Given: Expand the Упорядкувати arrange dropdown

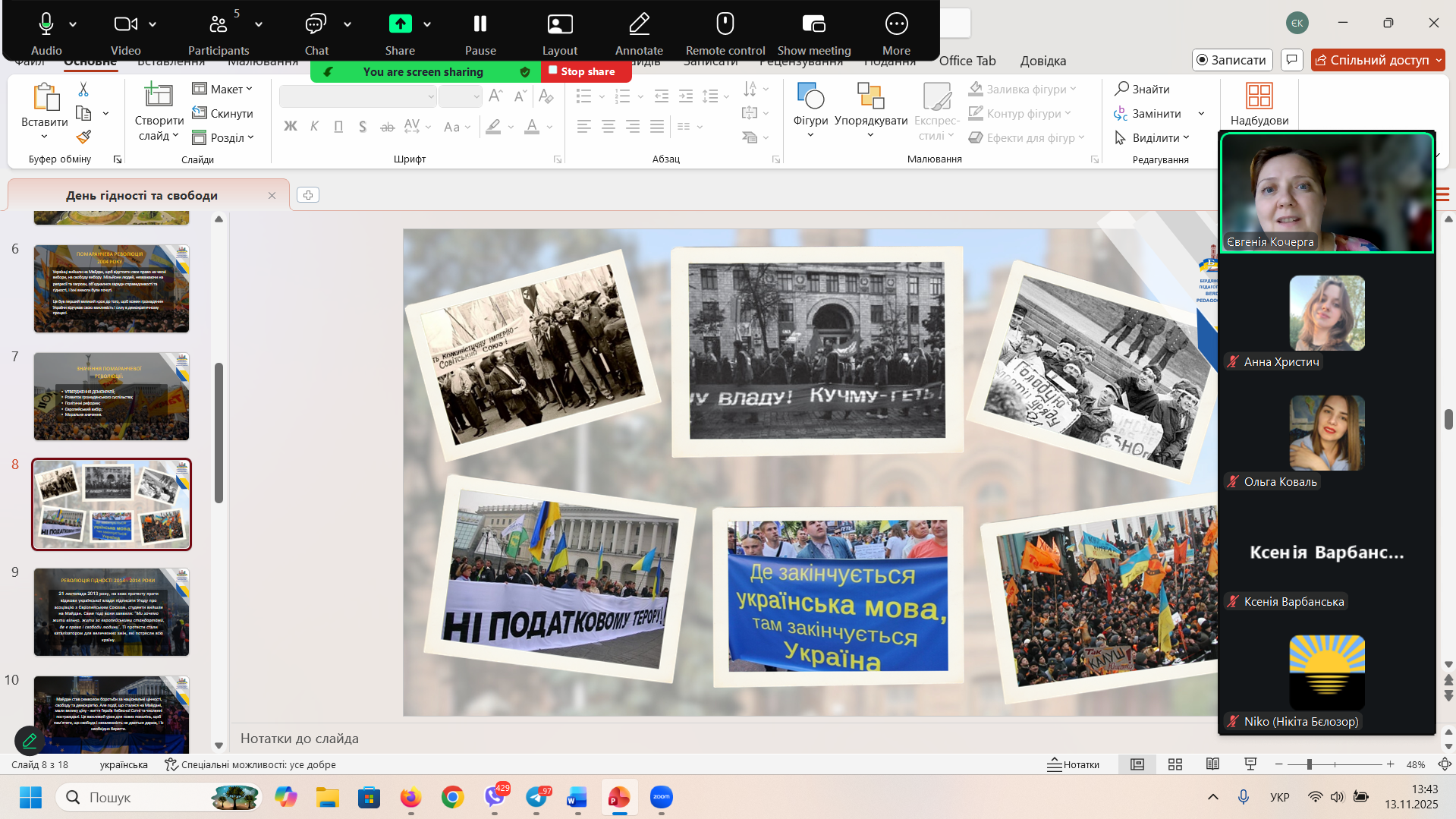Looking at the screenshot, I should pyautogui.click(x=870, y=121).
